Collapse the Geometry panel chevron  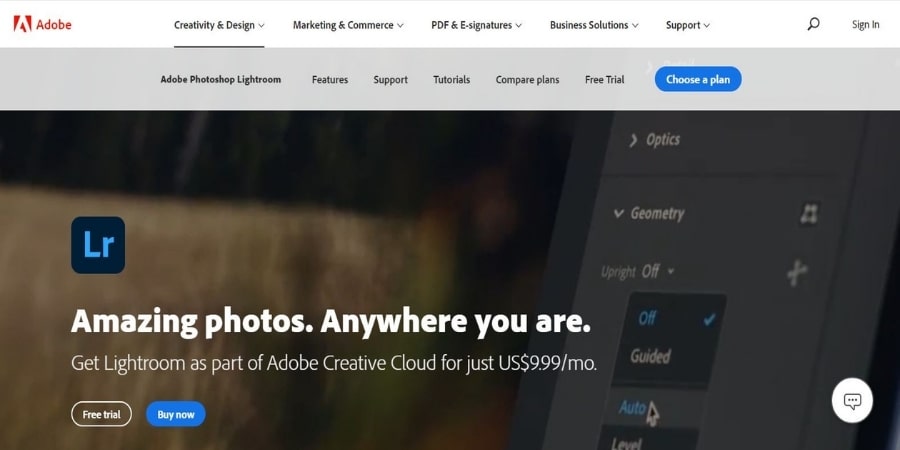(619, 214)
